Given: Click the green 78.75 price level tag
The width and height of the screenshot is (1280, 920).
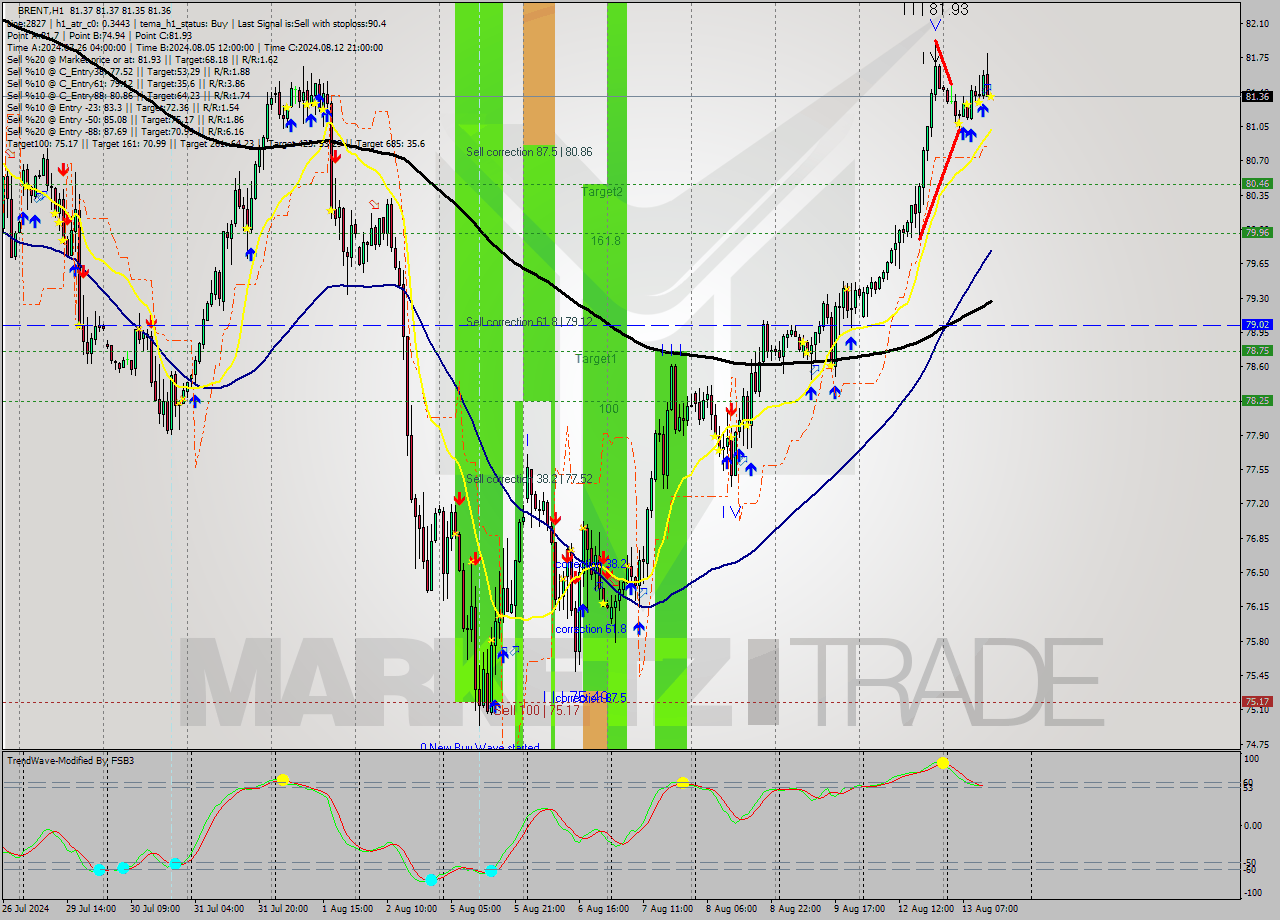Looking at the screenshot, I should click(1257, 350).
